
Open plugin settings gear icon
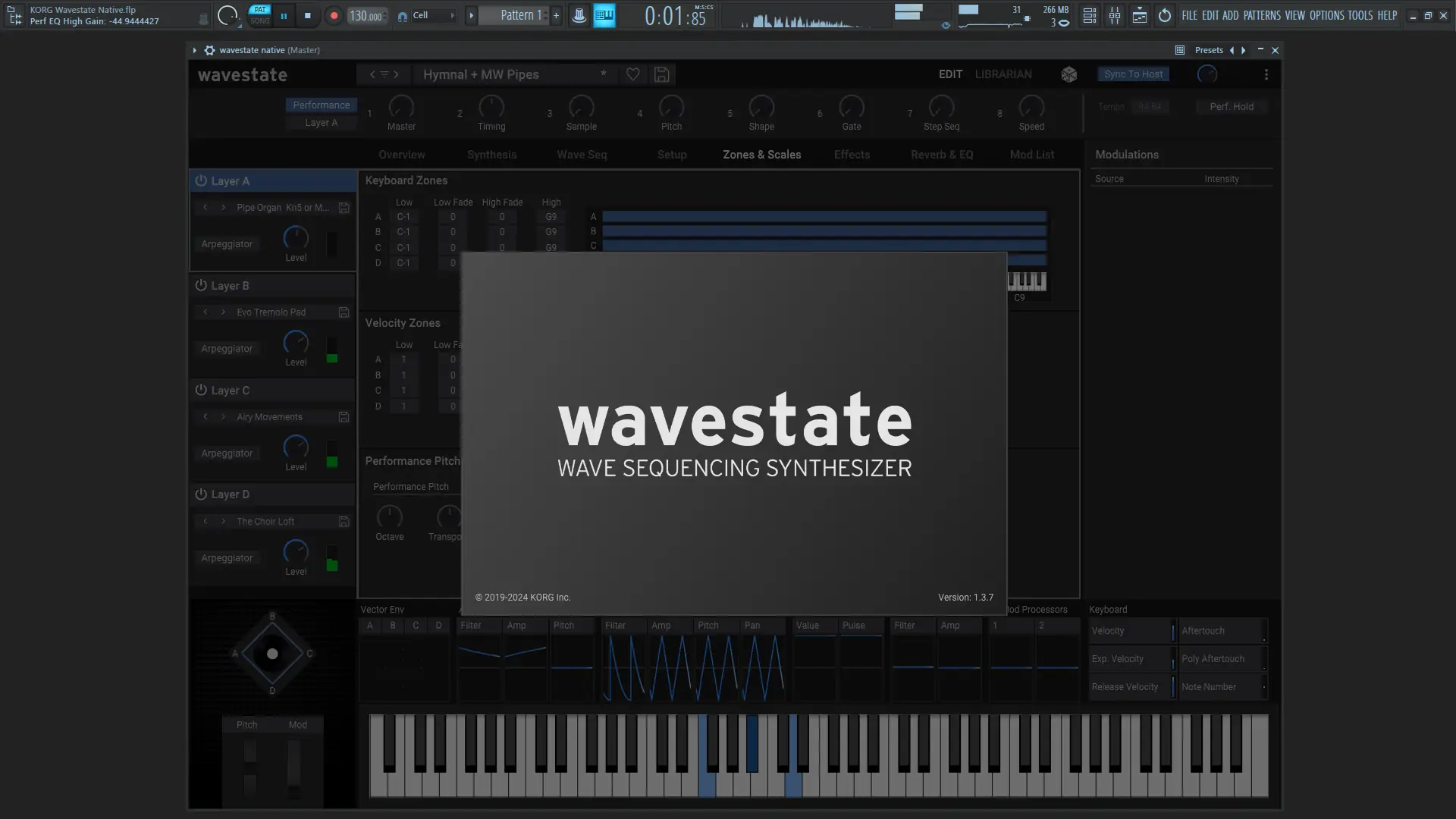coord(209,50)
